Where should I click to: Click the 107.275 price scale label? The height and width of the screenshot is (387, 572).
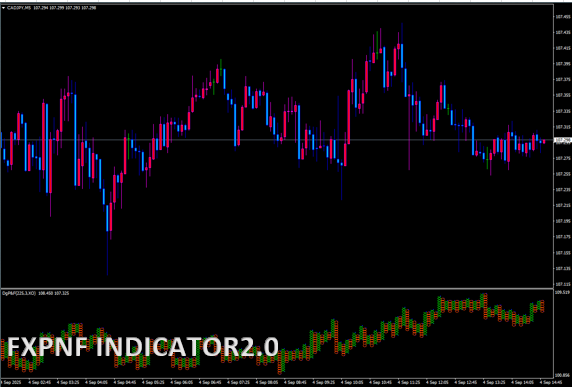pyautogui.click(x=562, y=158)
